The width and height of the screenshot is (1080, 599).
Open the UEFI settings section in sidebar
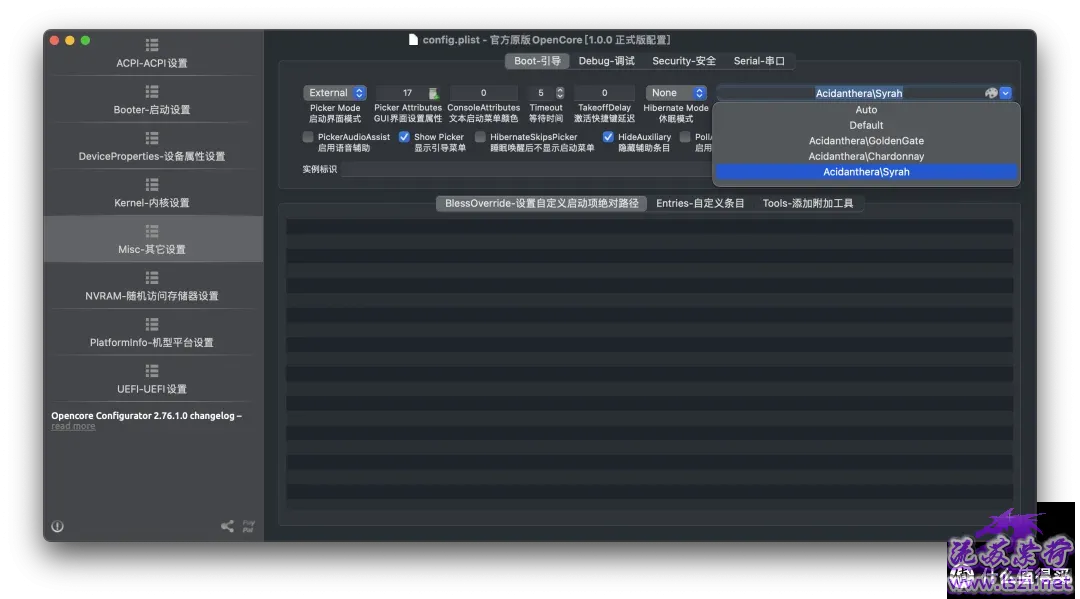152,380
